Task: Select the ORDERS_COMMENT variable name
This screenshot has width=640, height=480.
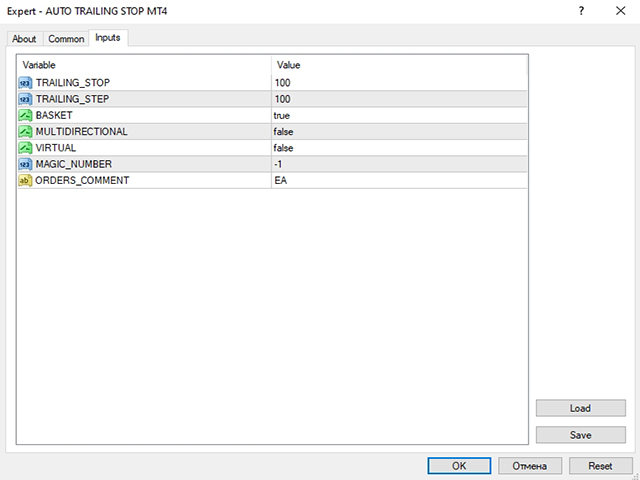Action: click(x=82, y=180)
